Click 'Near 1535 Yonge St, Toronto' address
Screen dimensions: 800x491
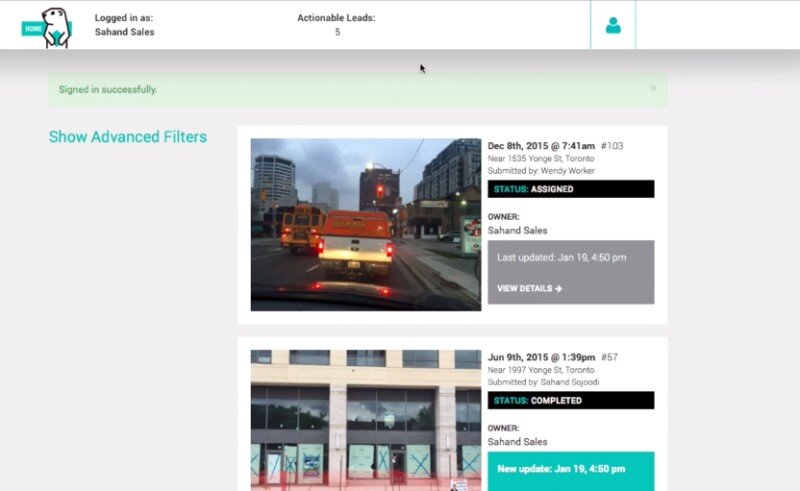pos(541,159)
